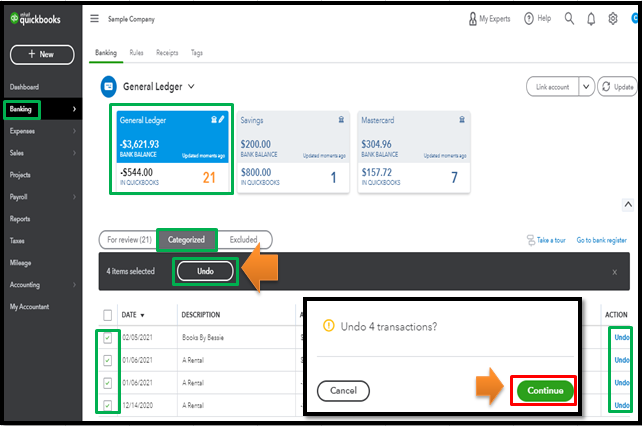Switch to the Rules tab

tap(136, 52)
